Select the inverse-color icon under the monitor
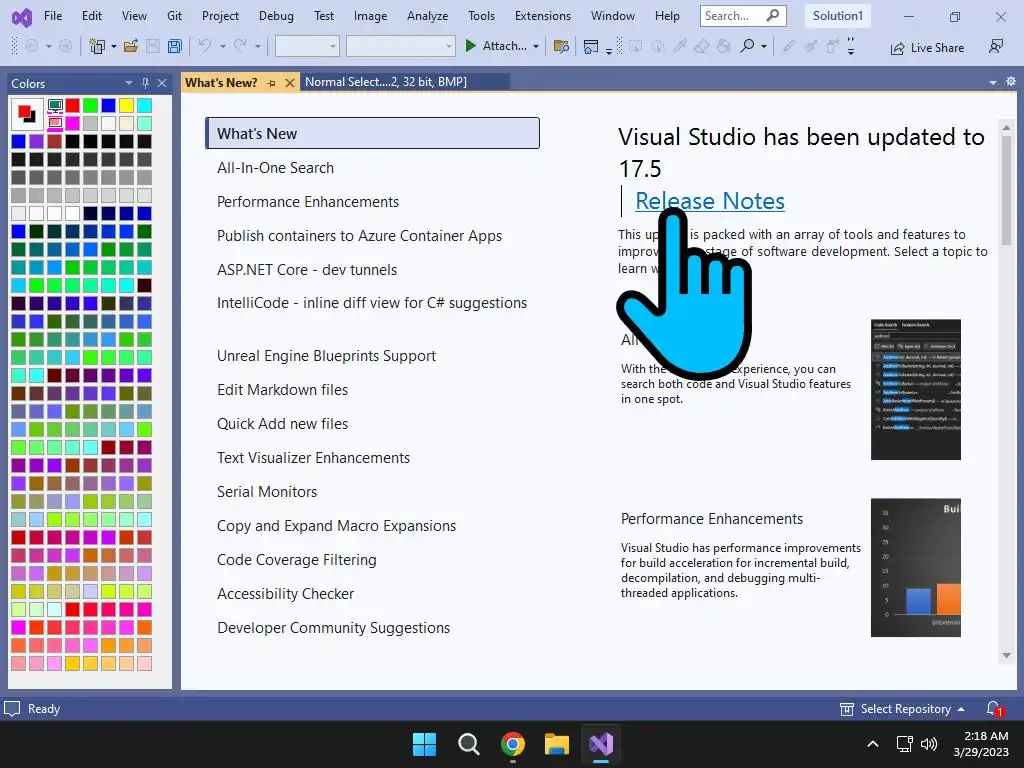 56,123
